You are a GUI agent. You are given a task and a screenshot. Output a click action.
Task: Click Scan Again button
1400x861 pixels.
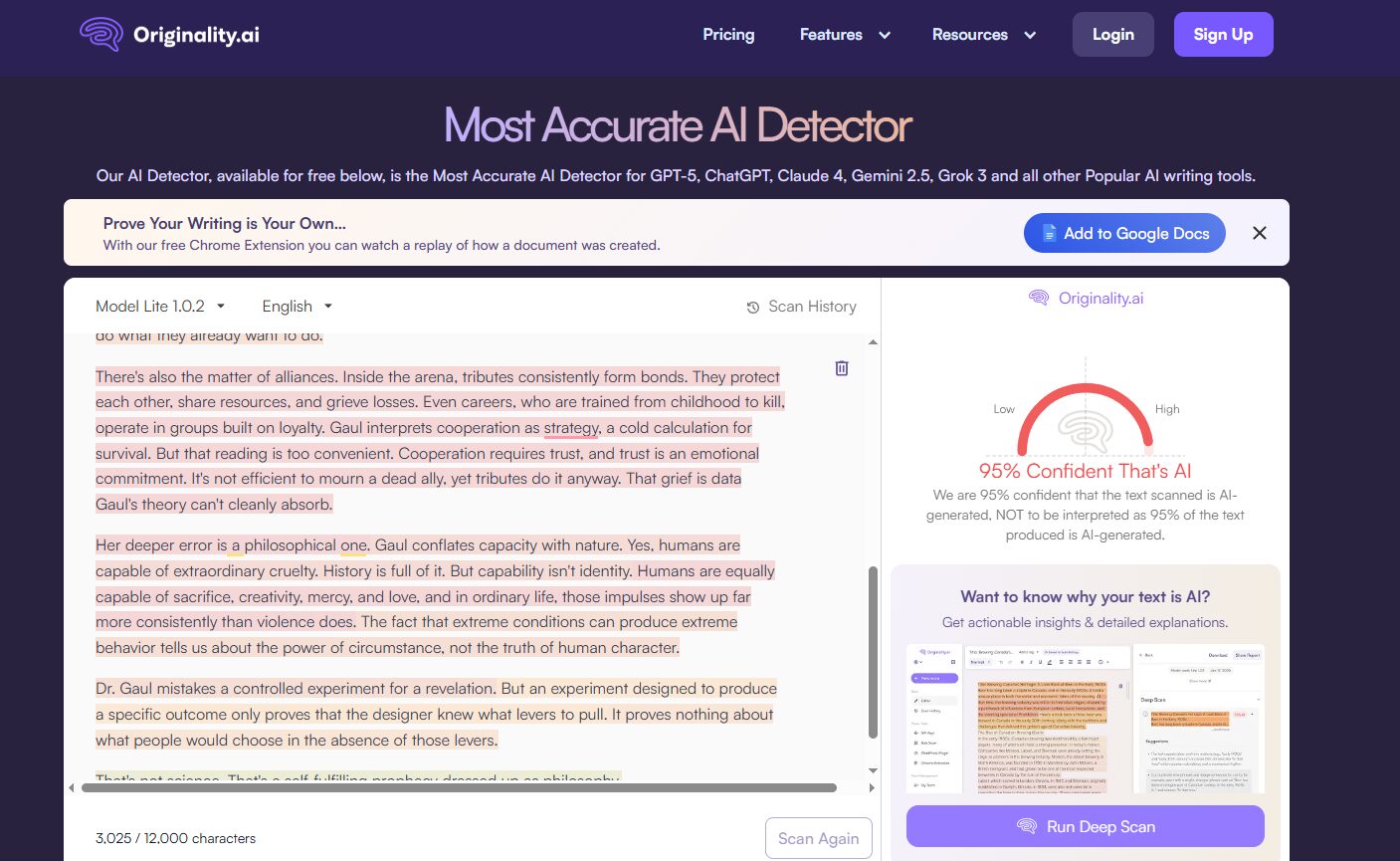tap(818, 838)
